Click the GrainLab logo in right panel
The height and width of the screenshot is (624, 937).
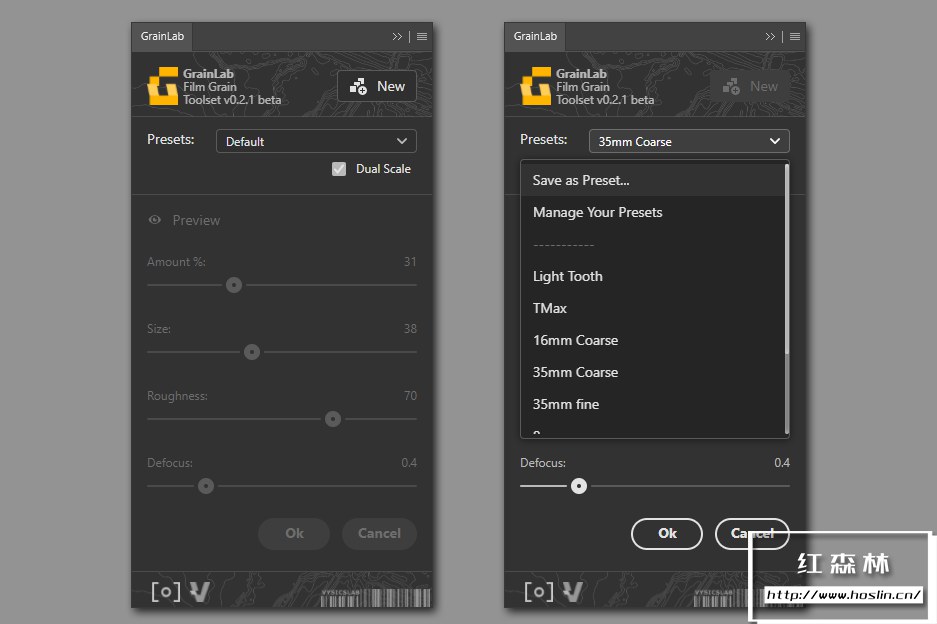535,86
